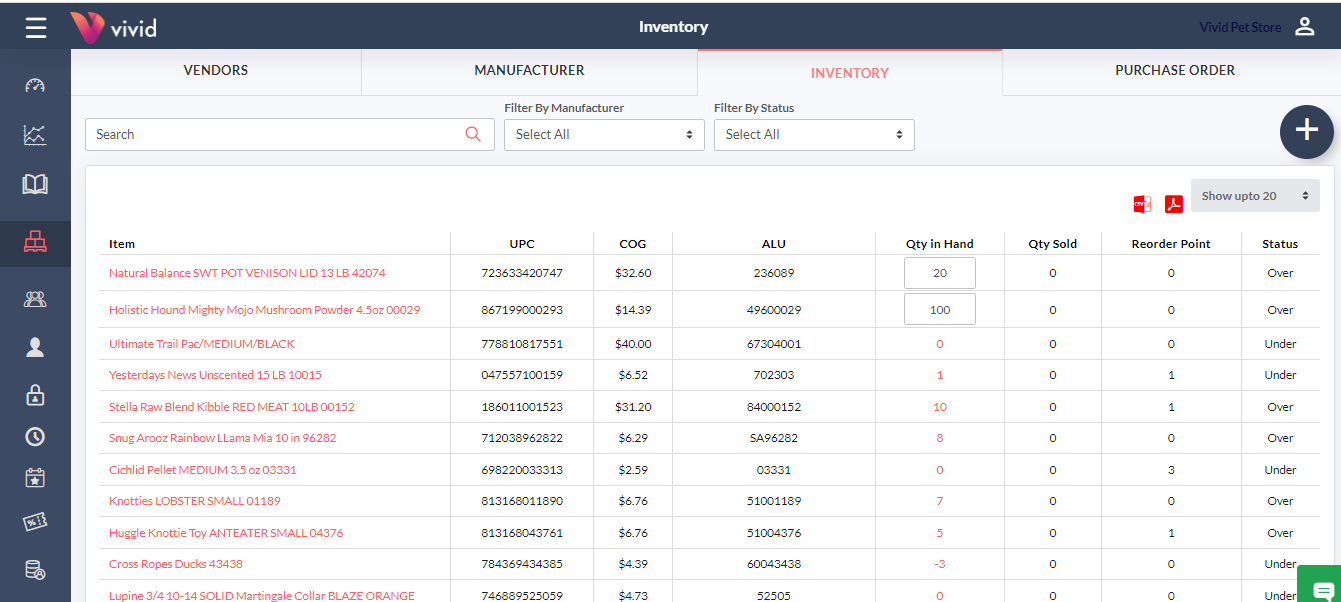
Task: Open the hamburger menu
Action: tap(36, 27)
